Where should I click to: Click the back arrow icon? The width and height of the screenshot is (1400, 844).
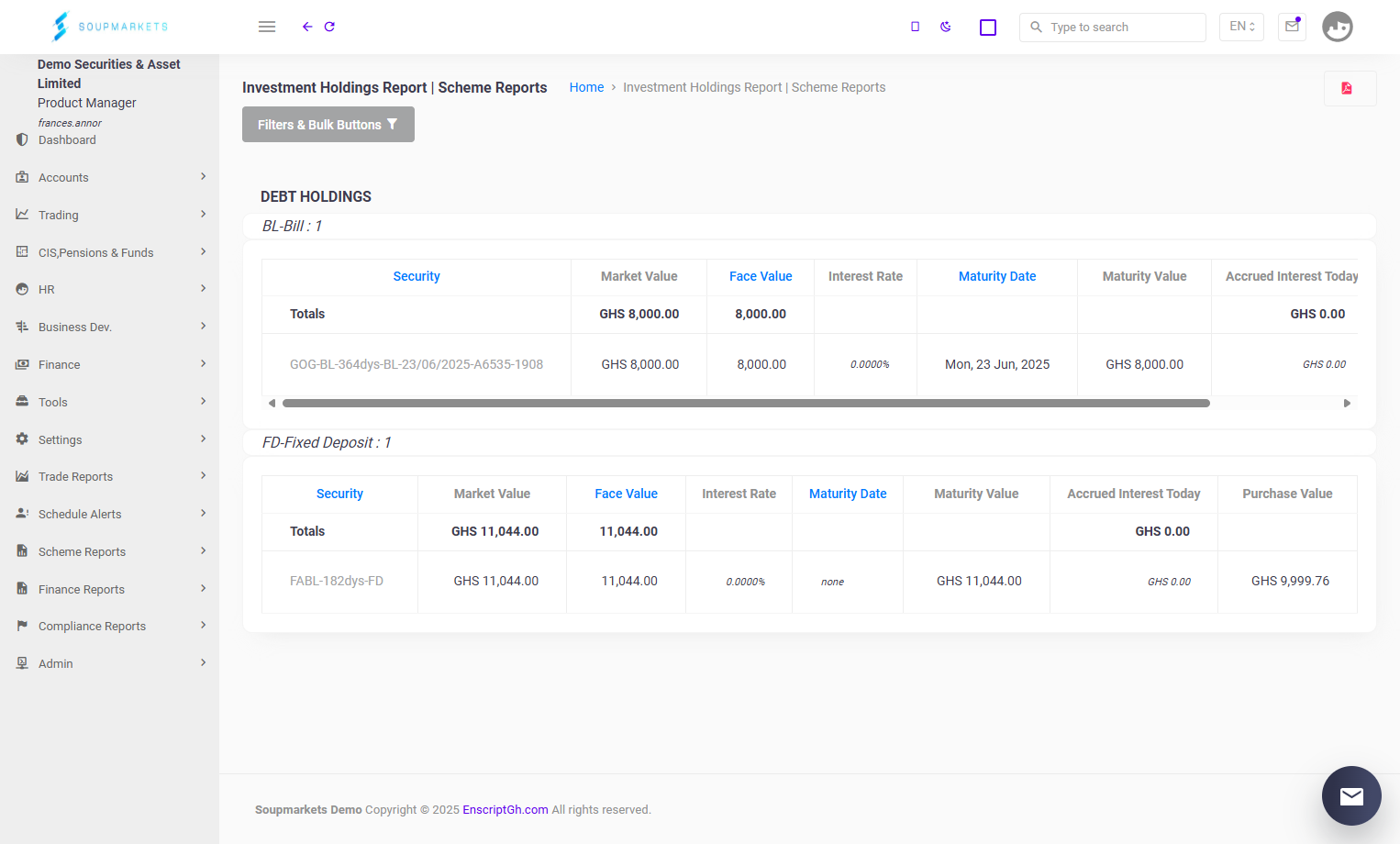307,27
